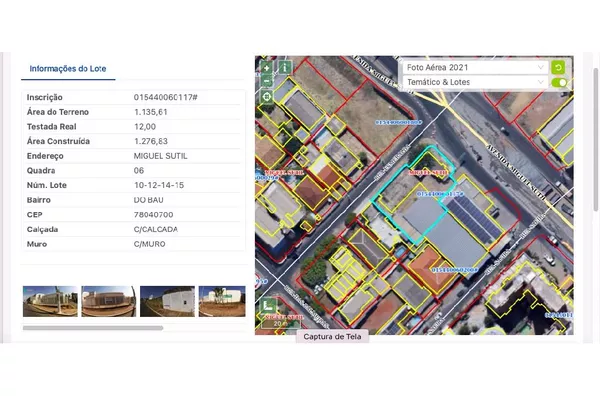Open the Foto Aérea 2021 dropdown
The image size is (600, 396).
tap(476, 68)
